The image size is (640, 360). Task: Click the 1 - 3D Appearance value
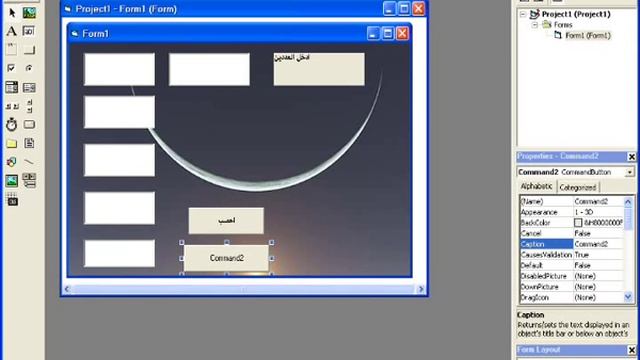click(598, 212)
